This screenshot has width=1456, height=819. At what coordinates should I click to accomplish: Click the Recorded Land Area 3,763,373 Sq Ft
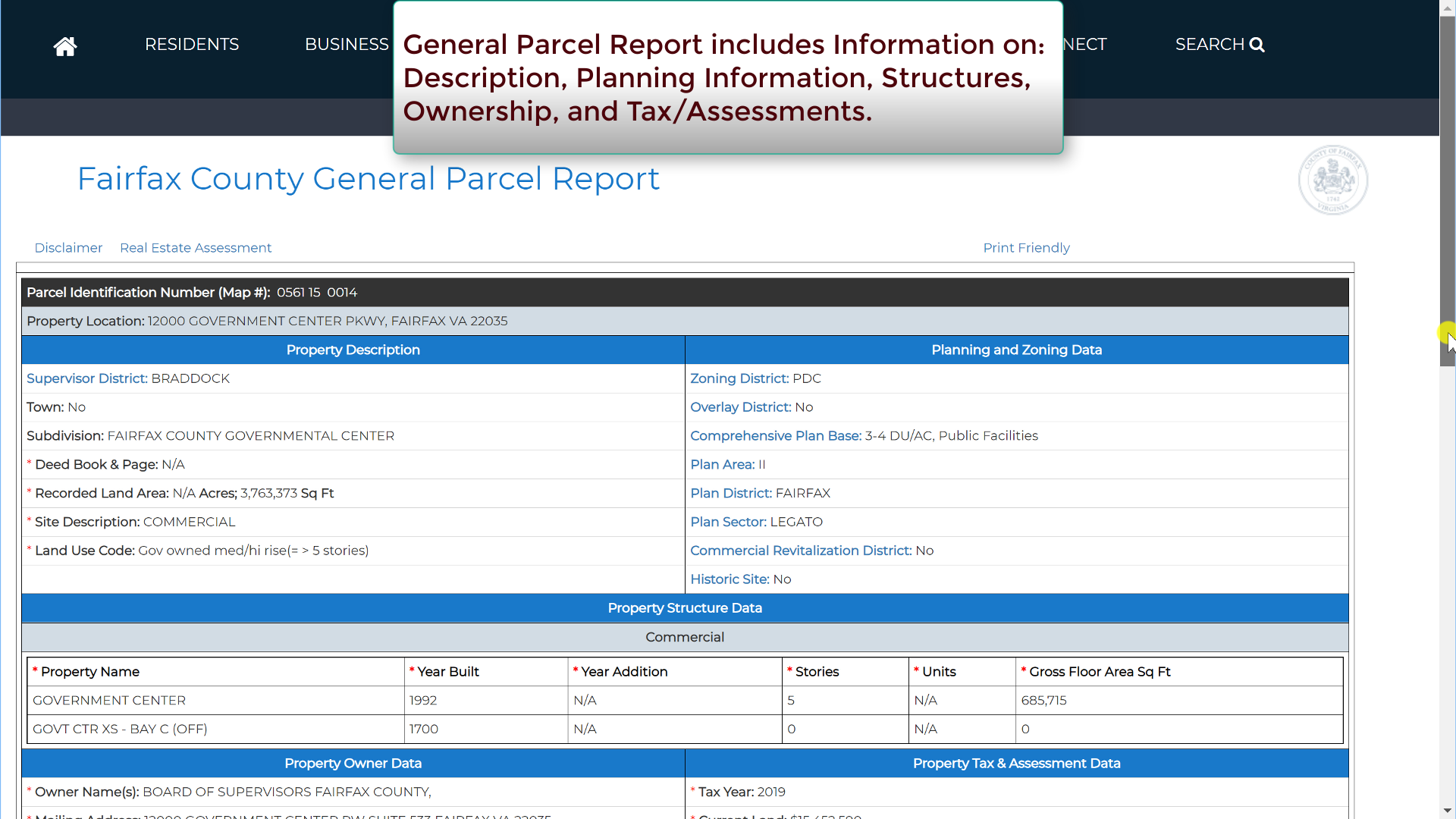[287, 494]
